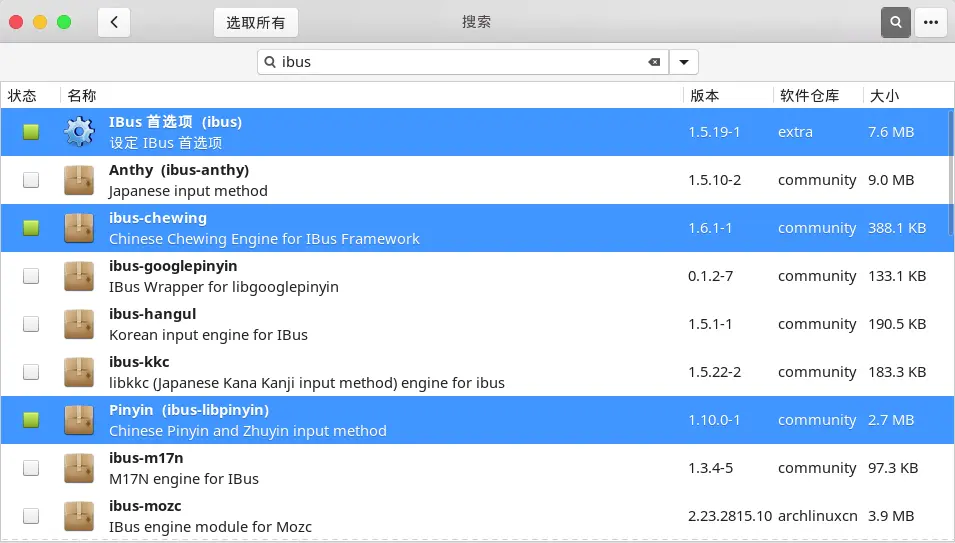Screen dimensions: 955x543
Task: Uncheck the ibus-chewing status checkbox
Action: point(31,228)
